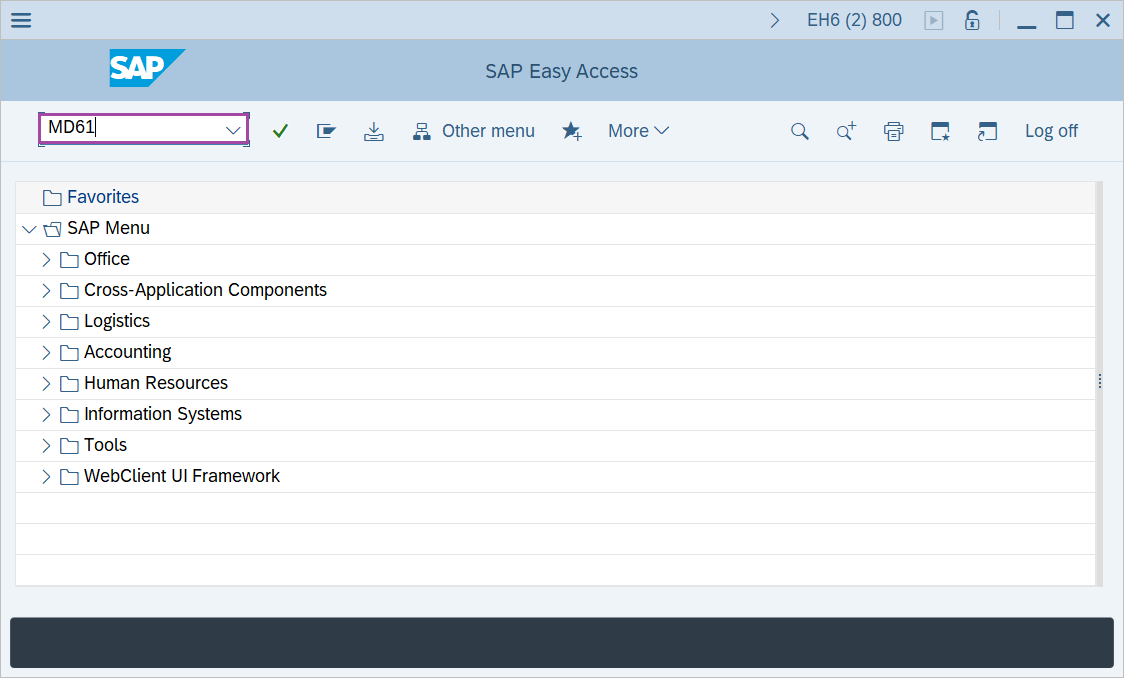Click the Log off button
1124x678 pixels.
(x=1051, y=130)
